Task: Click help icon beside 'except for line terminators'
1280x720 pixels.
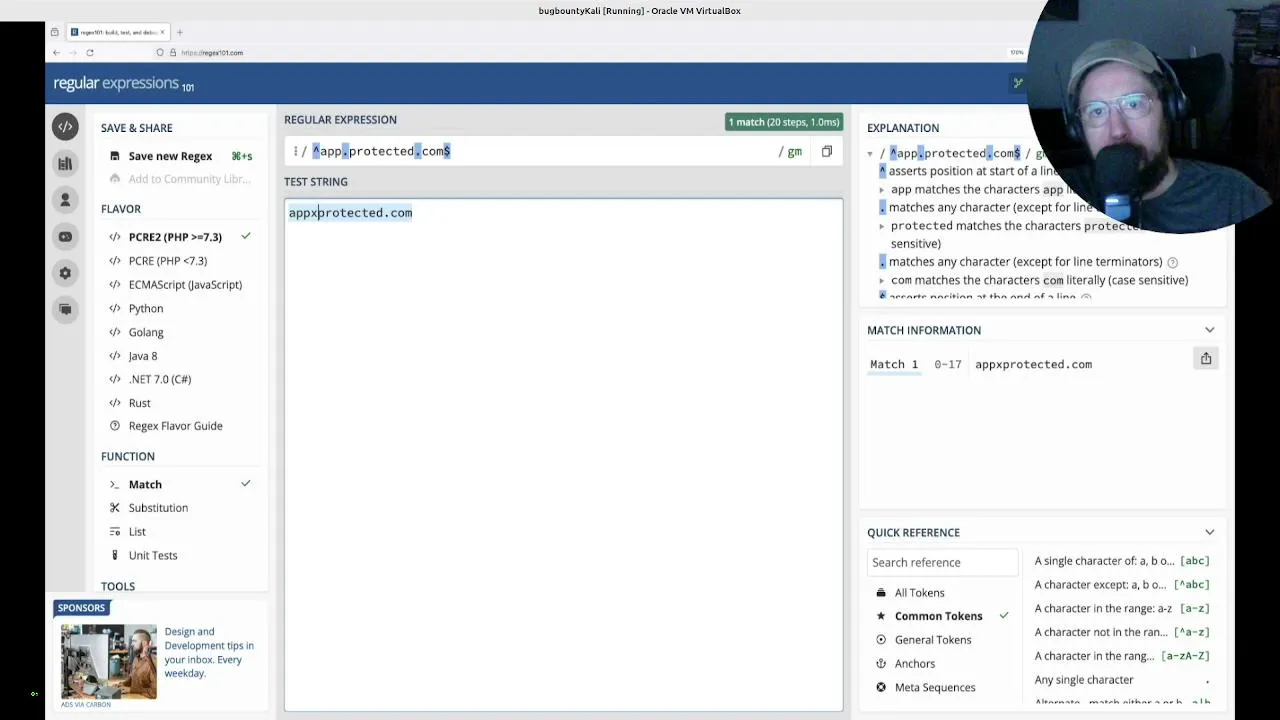Action: [x=1172, y=262]
